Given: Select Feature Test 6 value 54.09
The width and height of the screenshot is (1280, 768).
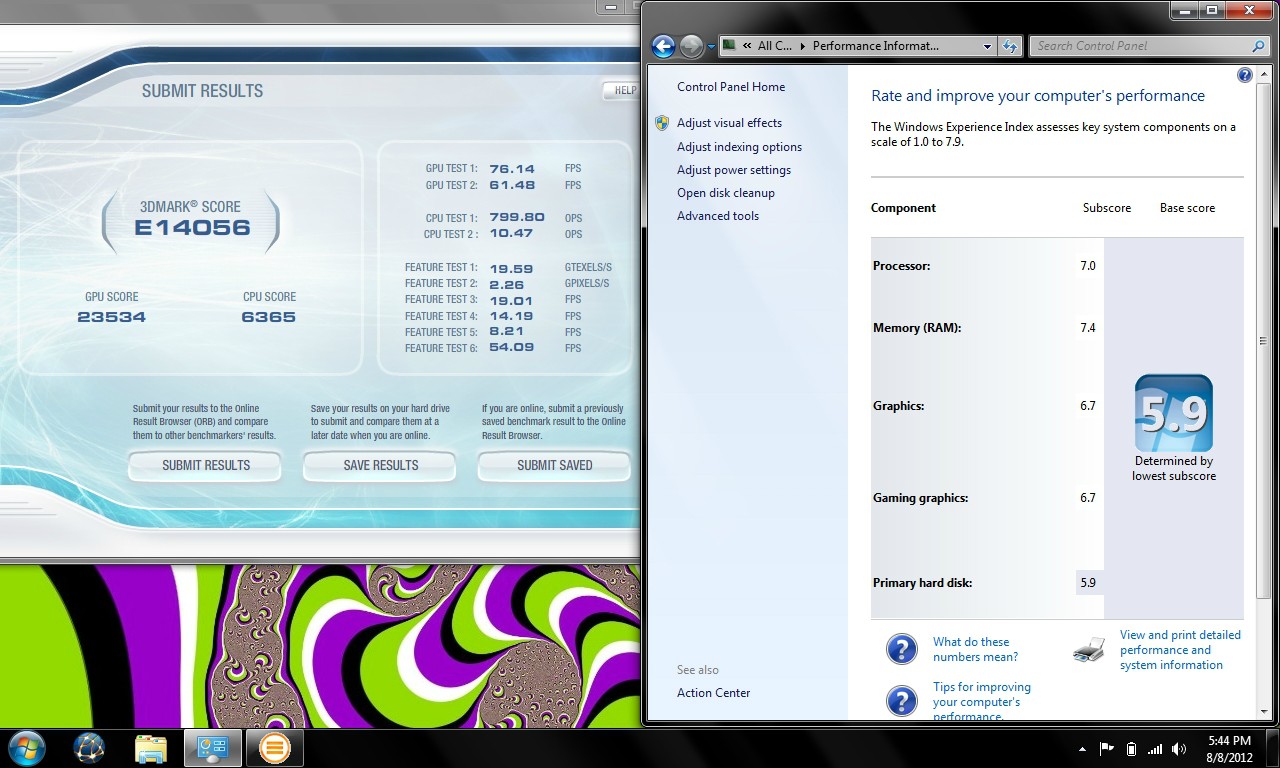Looking at the screenshot, I should (512, 348).
